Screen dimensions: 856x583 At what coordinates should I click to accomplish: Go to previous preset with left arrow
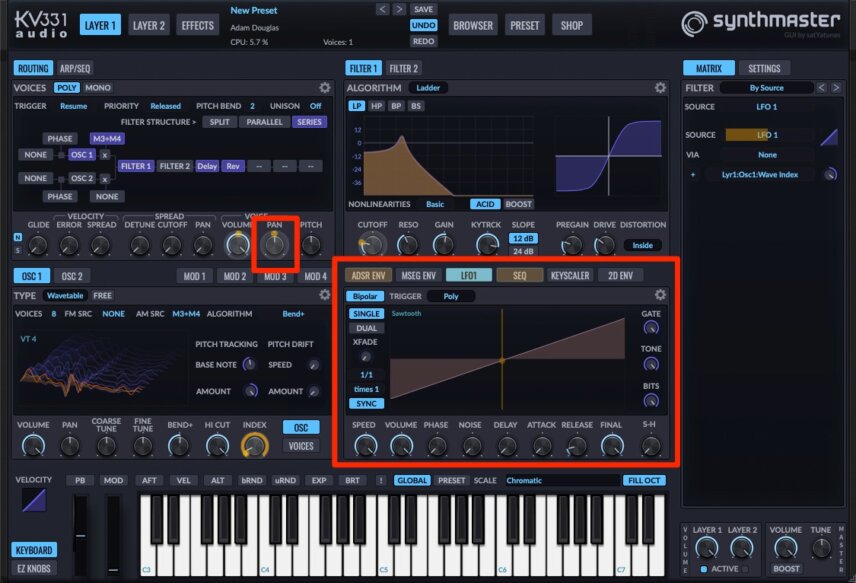click(383, 9)
